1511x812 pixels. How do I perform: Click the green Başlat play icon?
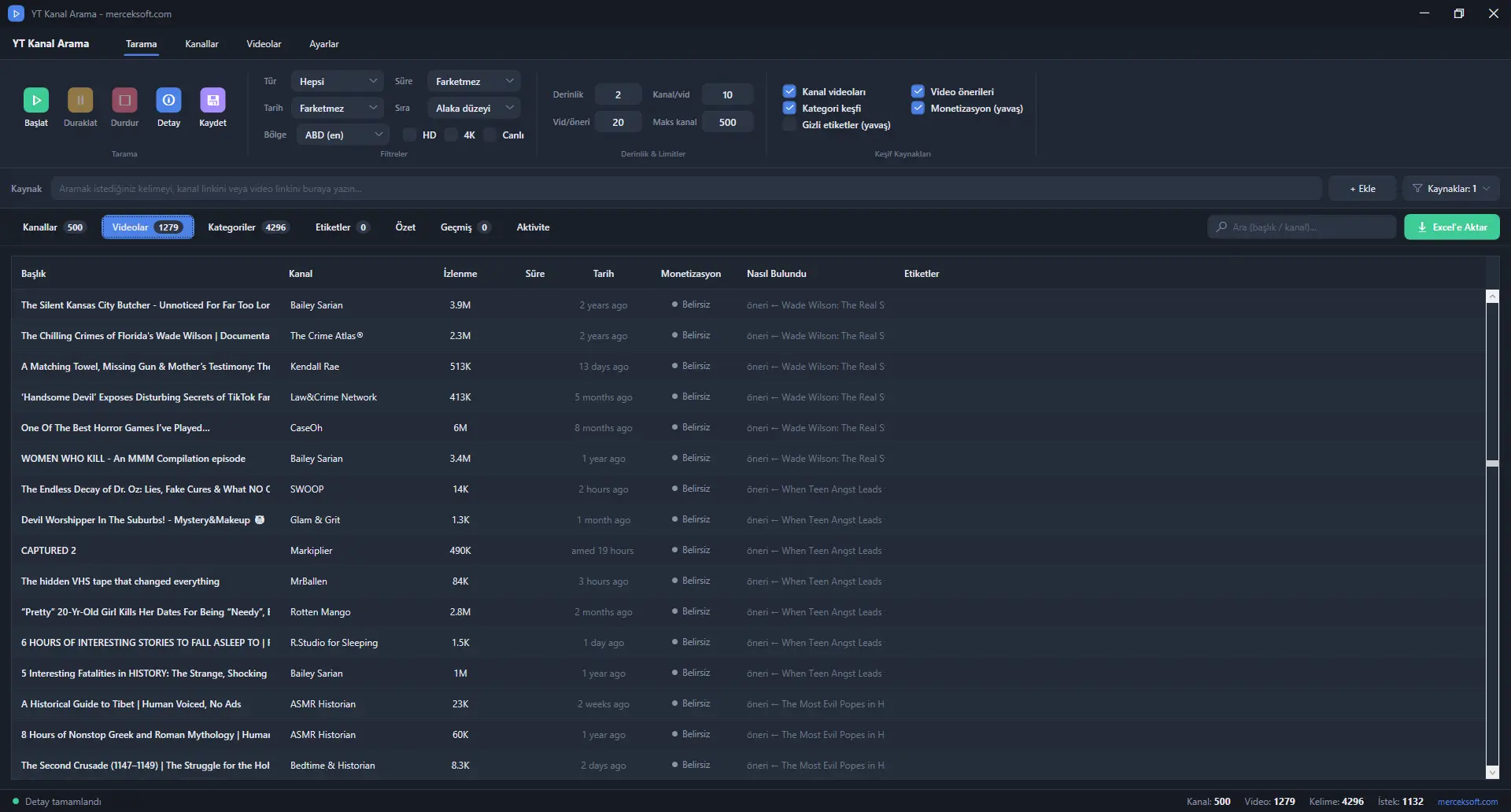click(x=36, y=100)
